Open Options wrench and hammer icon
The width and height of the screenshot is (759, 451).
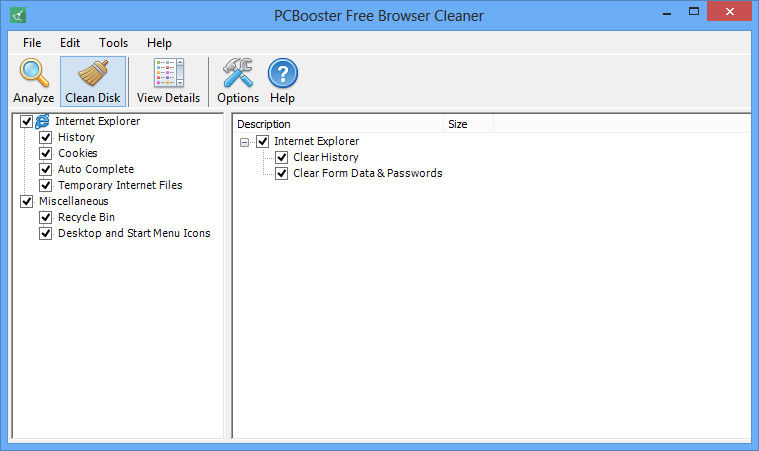pos(238,73)
